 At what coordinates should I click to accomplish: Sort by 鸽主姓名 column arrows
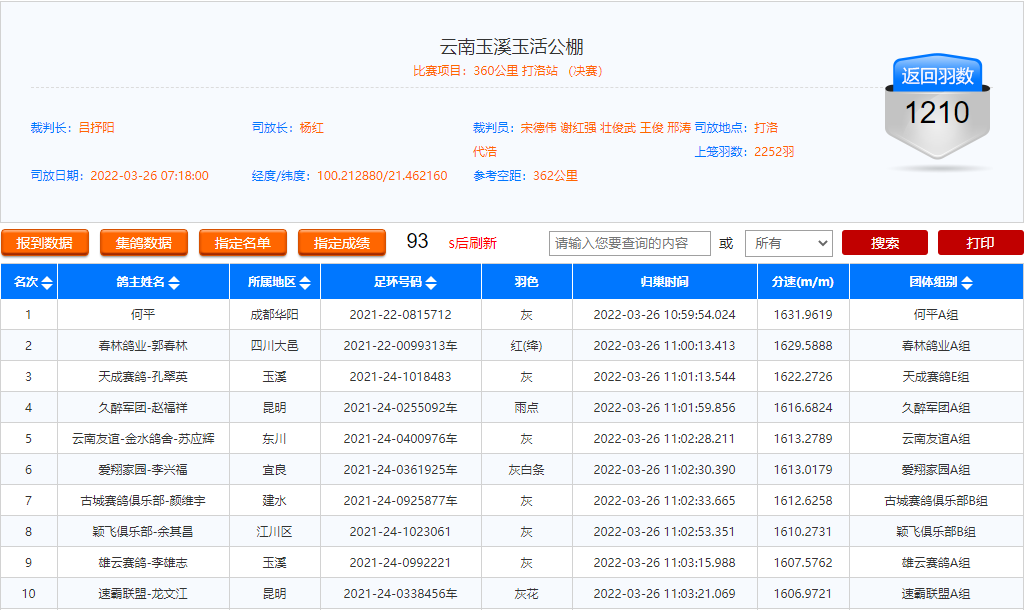174,283
